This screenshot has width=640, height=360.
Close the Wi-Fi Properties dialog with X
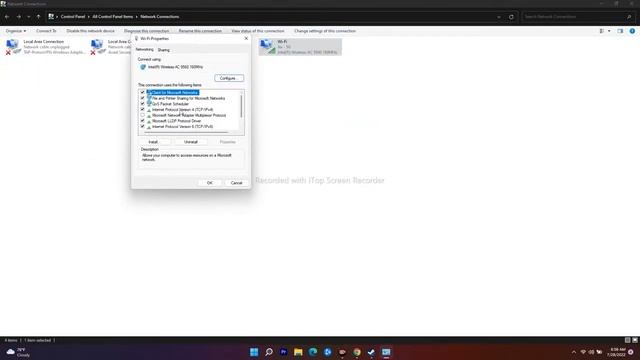point(246,38)
